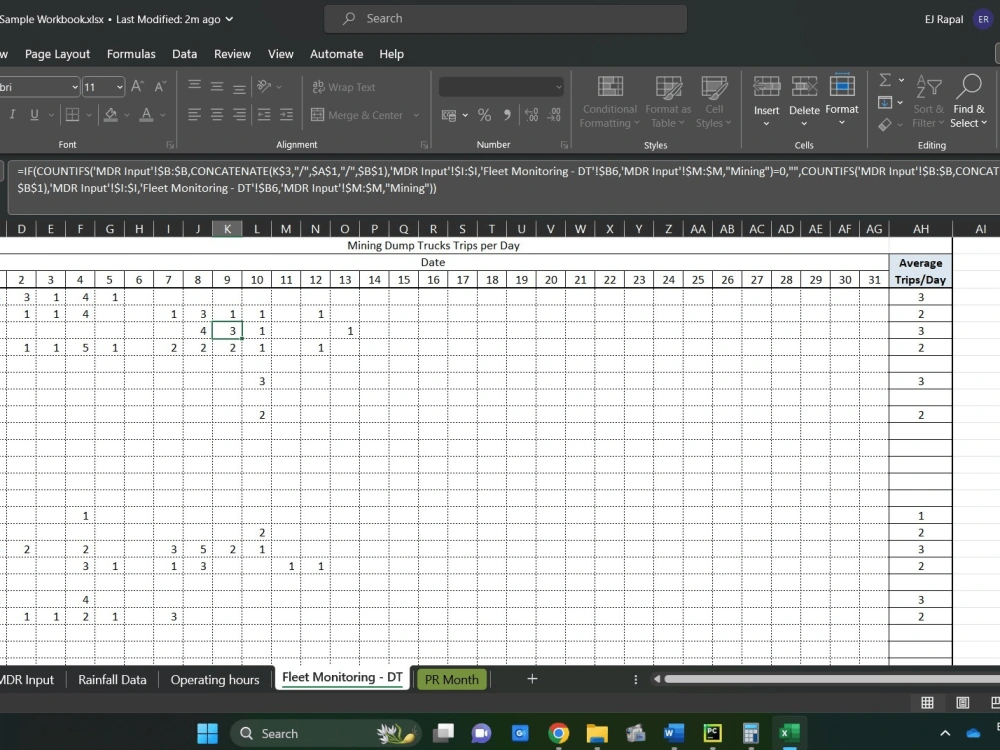Viewport: 1000px width, 750px height.
Task: Open Conditional Formatting options
Action: coord(609,100)
